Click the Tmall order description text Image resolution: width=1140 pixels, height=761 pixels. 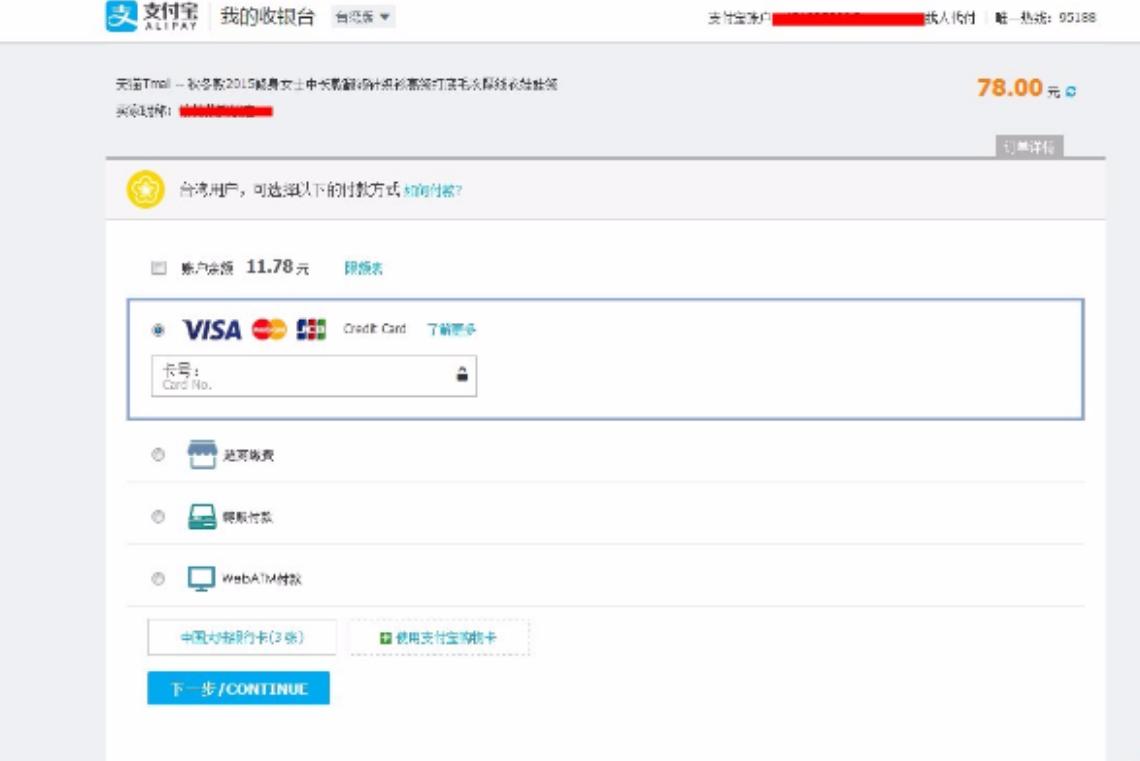point(337,84)
